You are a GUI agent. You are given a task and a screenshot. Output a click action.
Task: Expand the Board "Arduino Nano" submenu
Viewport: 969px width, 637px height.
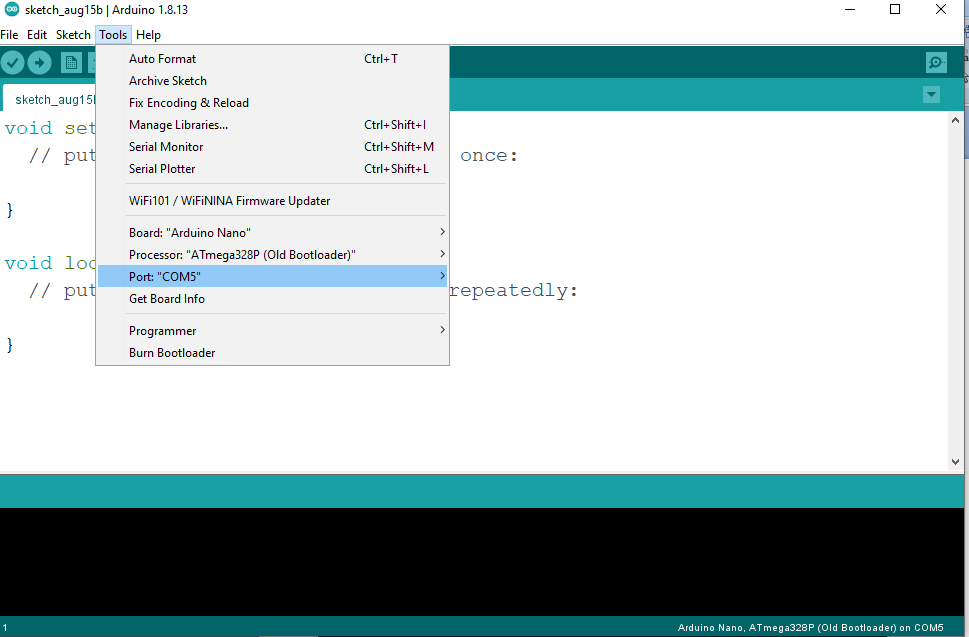click(x=272, y=232)
